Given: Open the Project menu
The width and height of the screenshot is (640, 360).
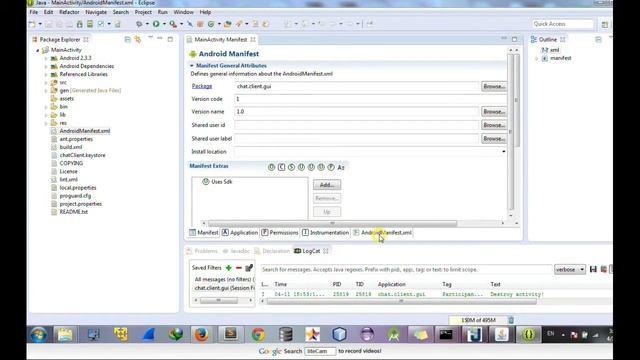Looking at the screenshot, I should pos(143,12).
